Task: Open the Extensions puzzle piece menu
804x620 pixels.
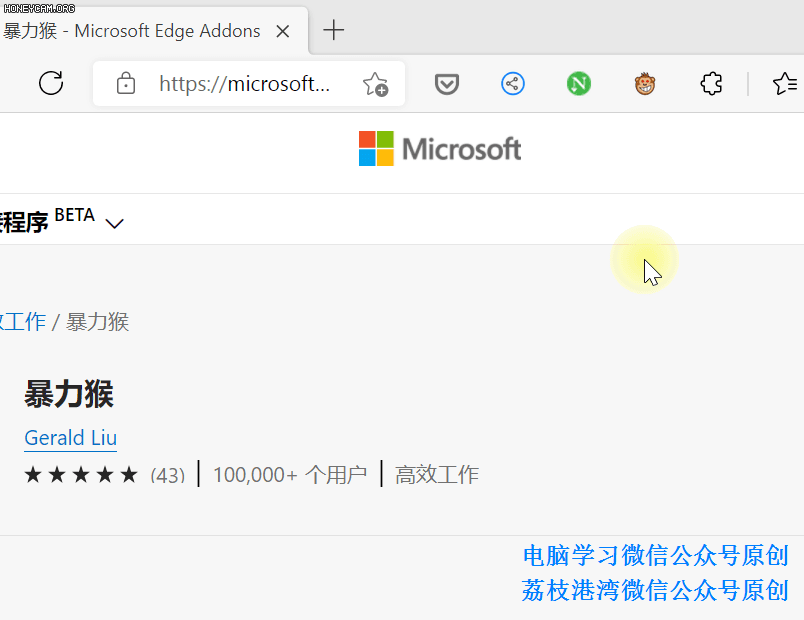Action: point(711,84)
